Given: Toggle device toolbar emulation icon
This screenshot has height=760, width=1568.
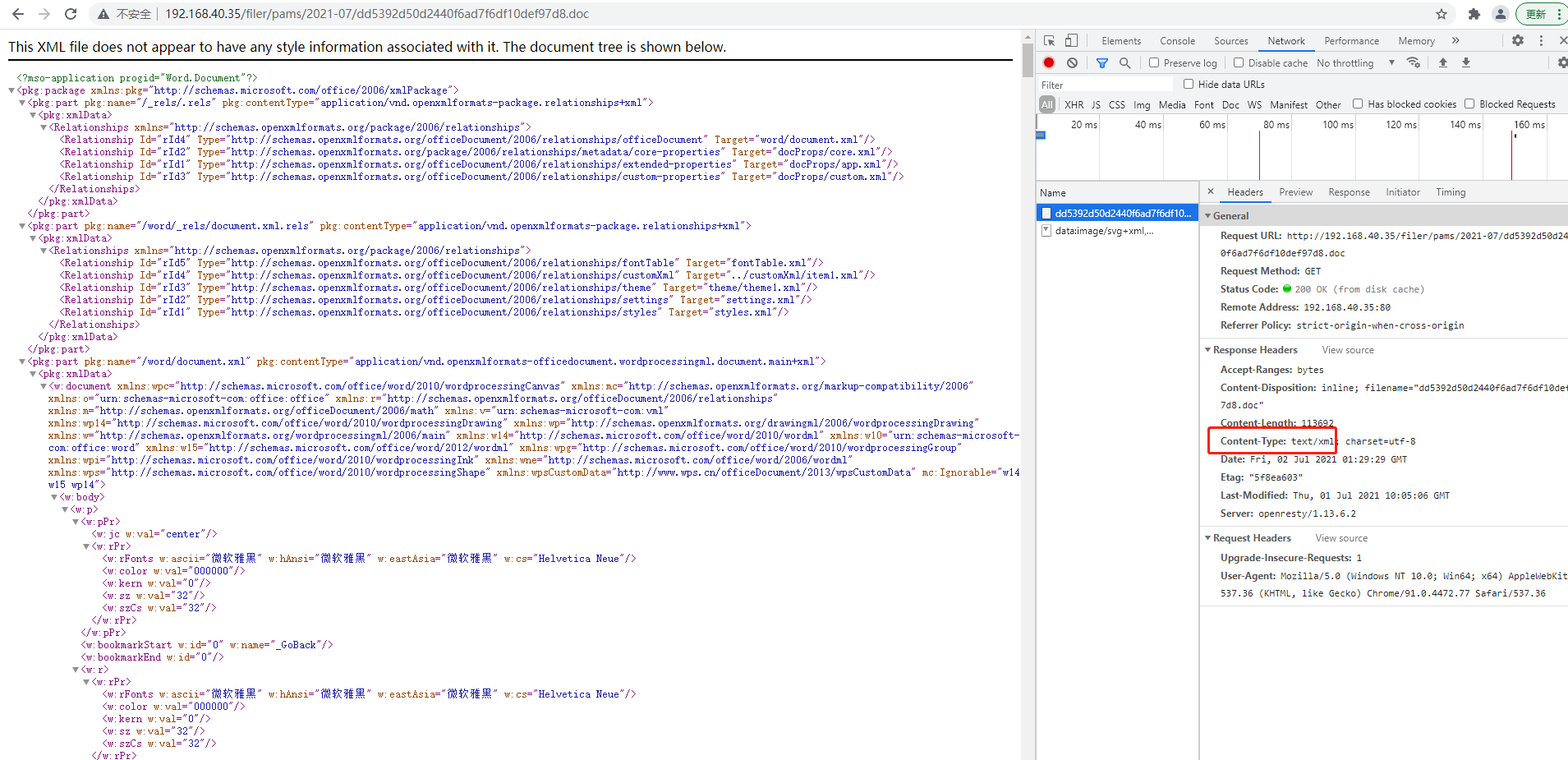Looking at the screenshot, I should (x=1071, y=40).
